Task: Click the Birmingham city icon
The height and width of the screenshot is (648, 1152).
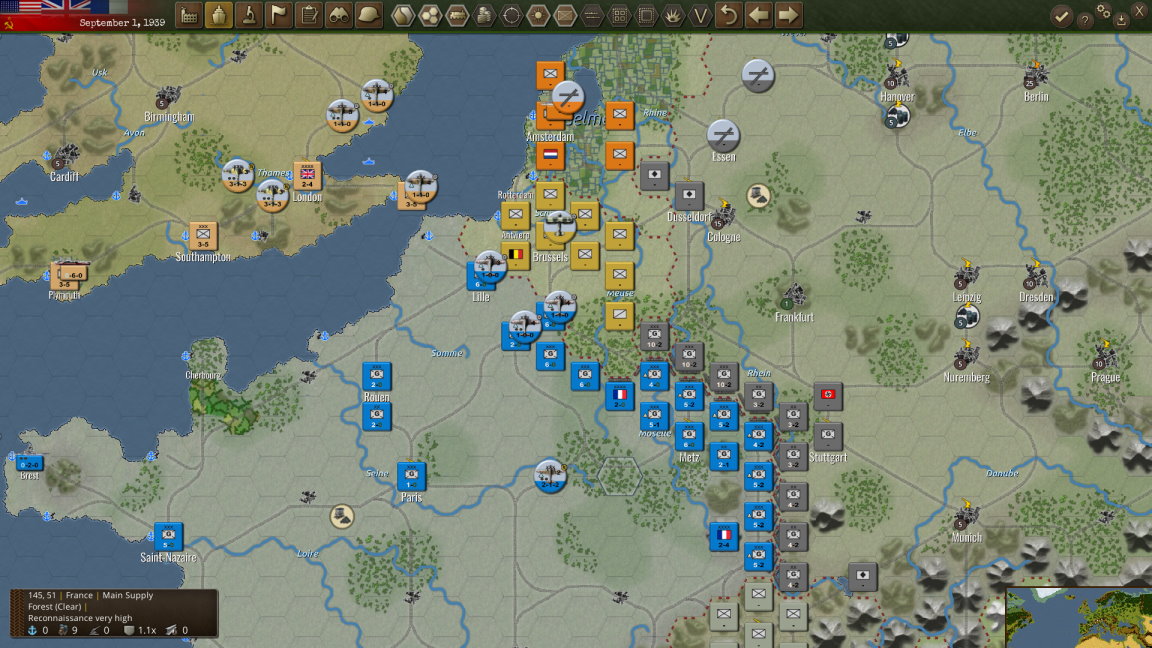Action: (x=168, y=98)
